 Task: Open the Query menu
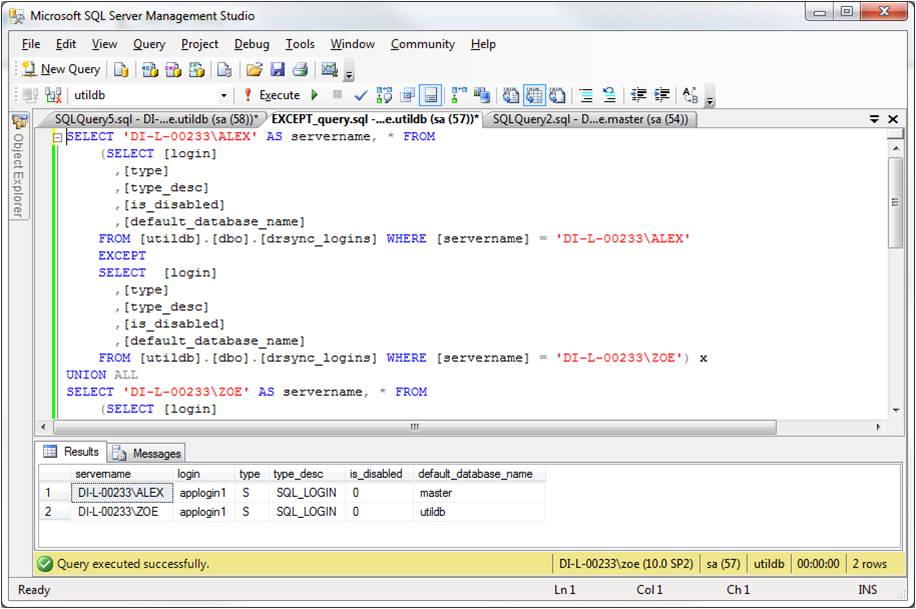(x=149, y=44)
